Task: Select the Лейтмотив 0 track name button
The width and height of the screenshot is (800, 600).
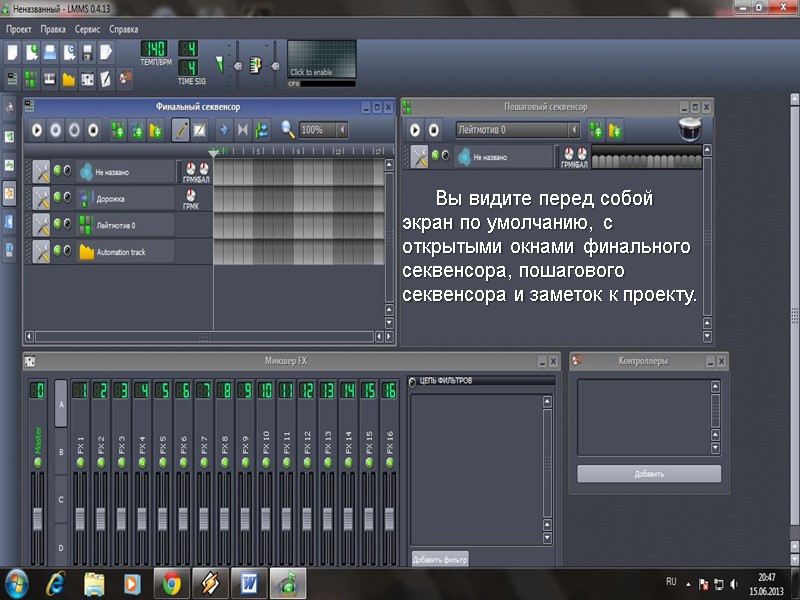Action: (126, 225)
